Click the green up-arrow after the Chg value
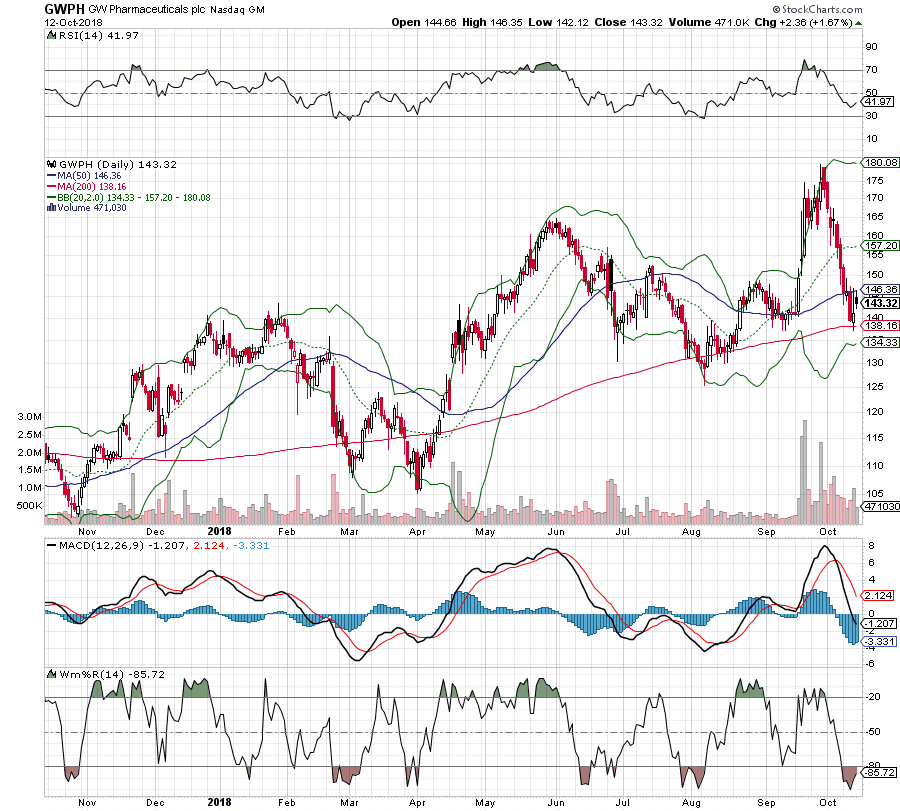900x811 pixels. click(859, 23)
